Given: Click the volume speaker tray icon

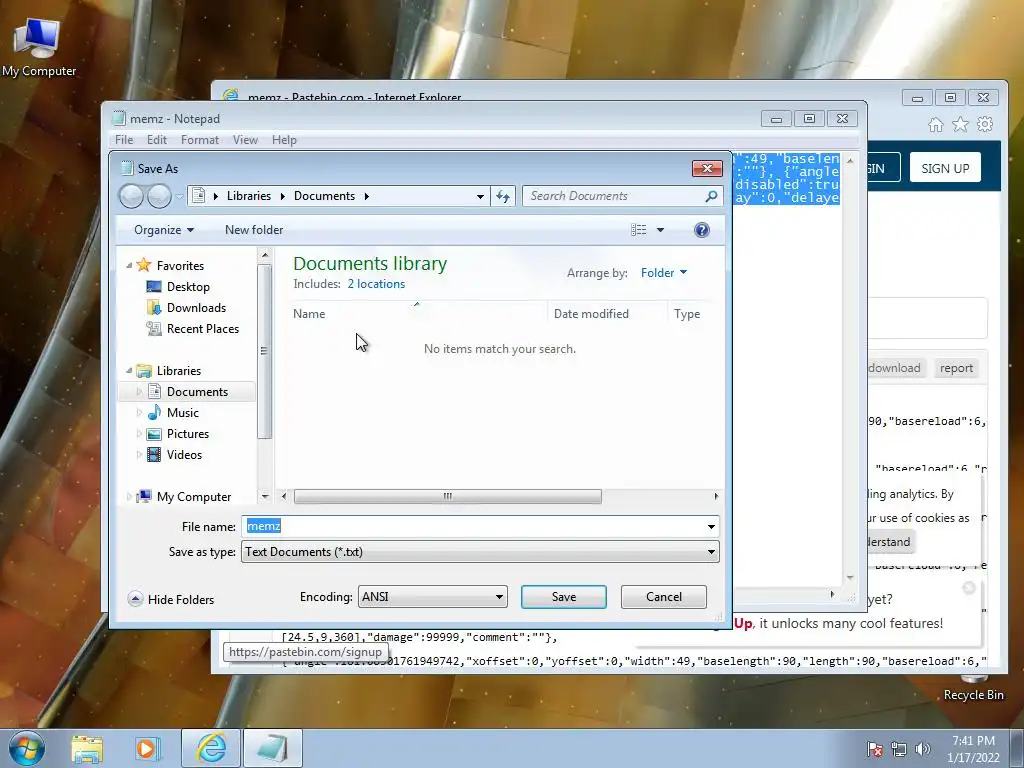Looking at the screenshot, I should 922,749.
